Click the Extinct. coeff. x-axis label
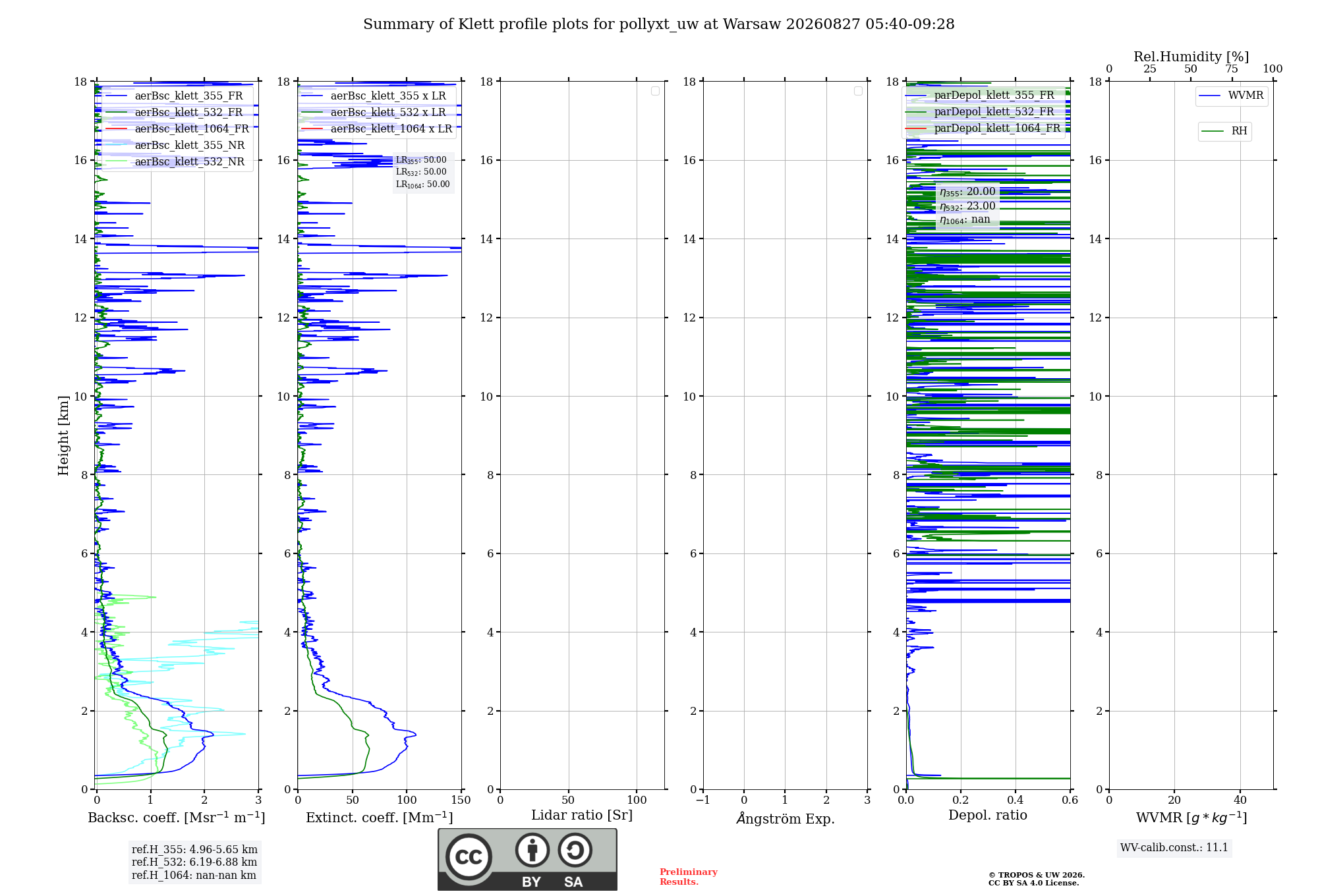Screen dimensions: 1318x896 (x=380, y=818)
